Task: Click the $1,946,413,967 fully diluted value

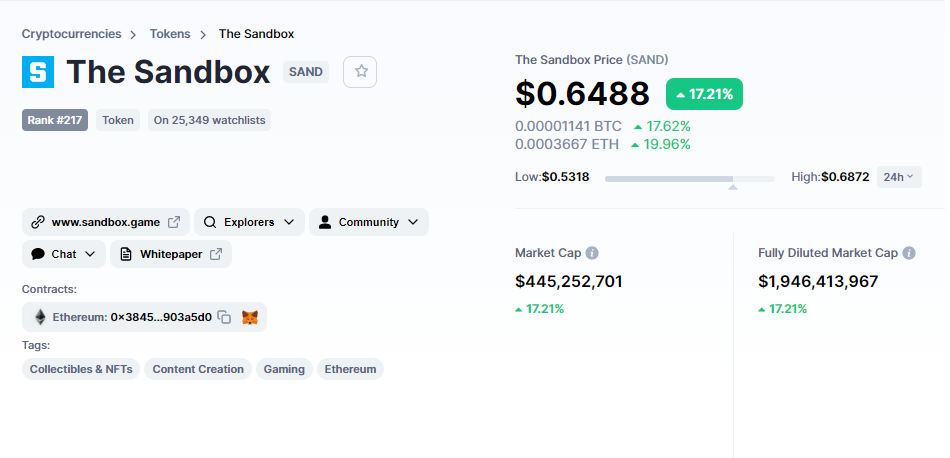Action: point(818,281)
